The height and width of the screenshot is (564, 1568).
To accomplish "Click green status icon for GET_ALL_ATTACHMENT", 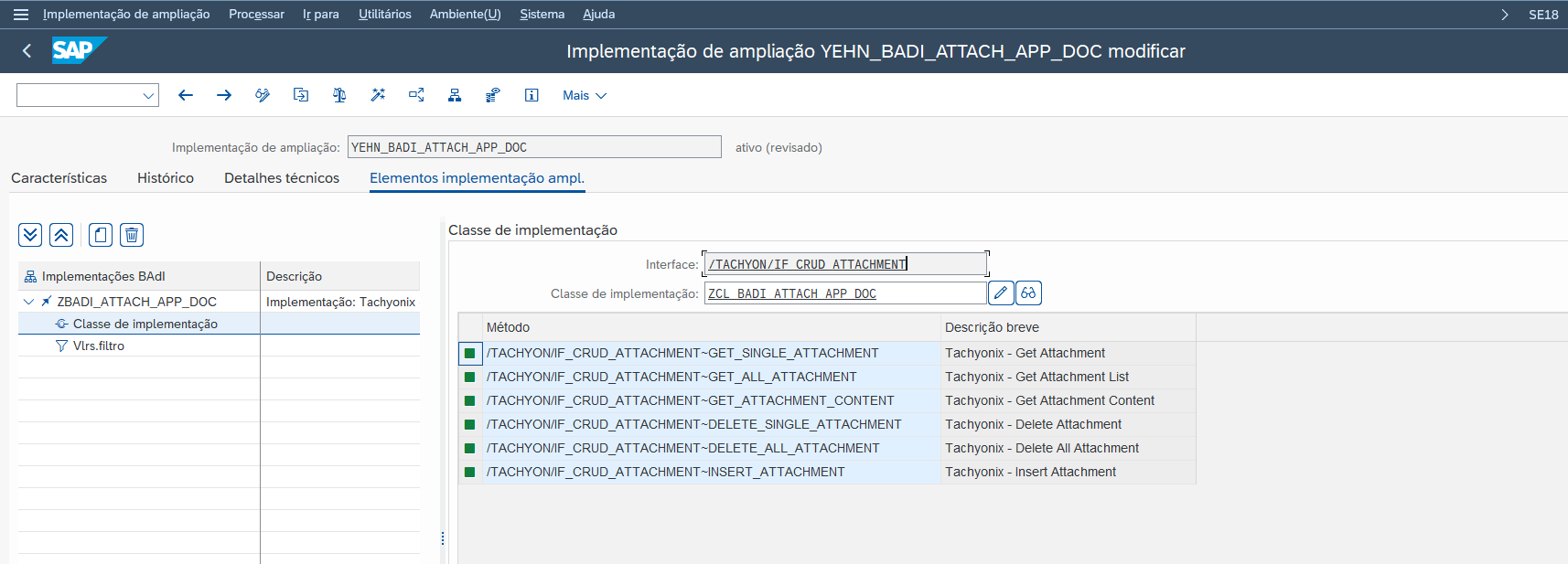I will click(x=470, y=377).
